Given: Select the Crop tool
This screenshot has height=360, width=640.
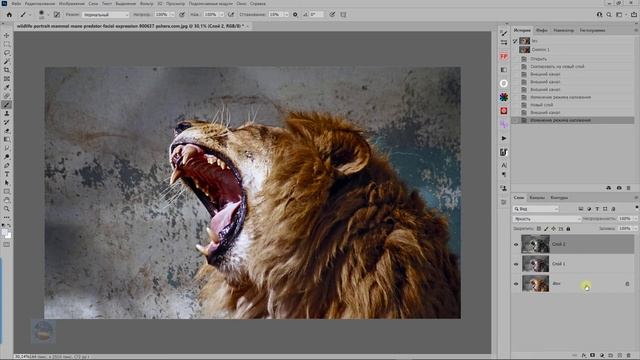Looking at the screenshot, I should coord(7,70).
